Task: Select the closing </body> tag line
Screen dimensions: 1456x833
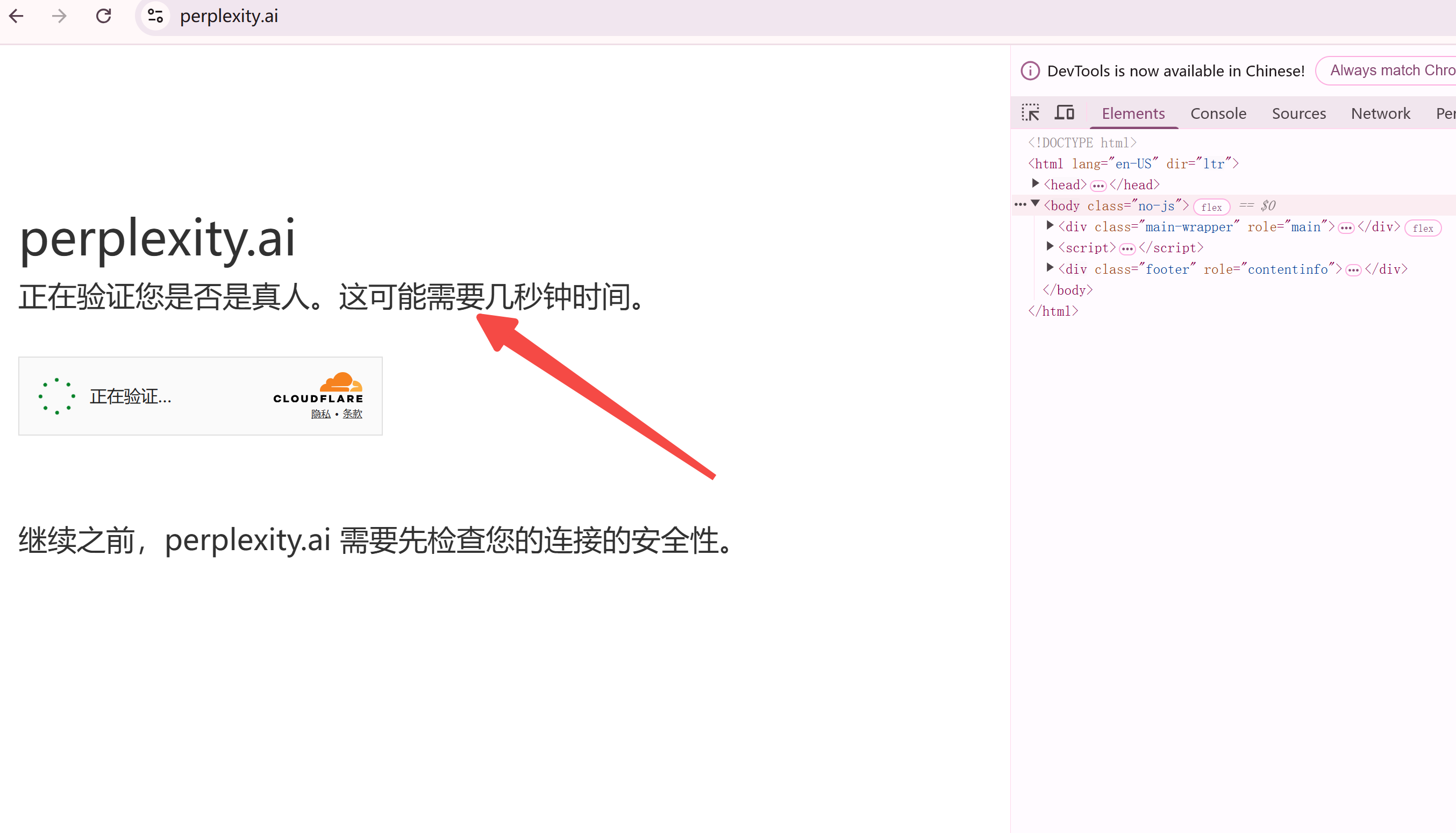Action: tap(1068, 290)
